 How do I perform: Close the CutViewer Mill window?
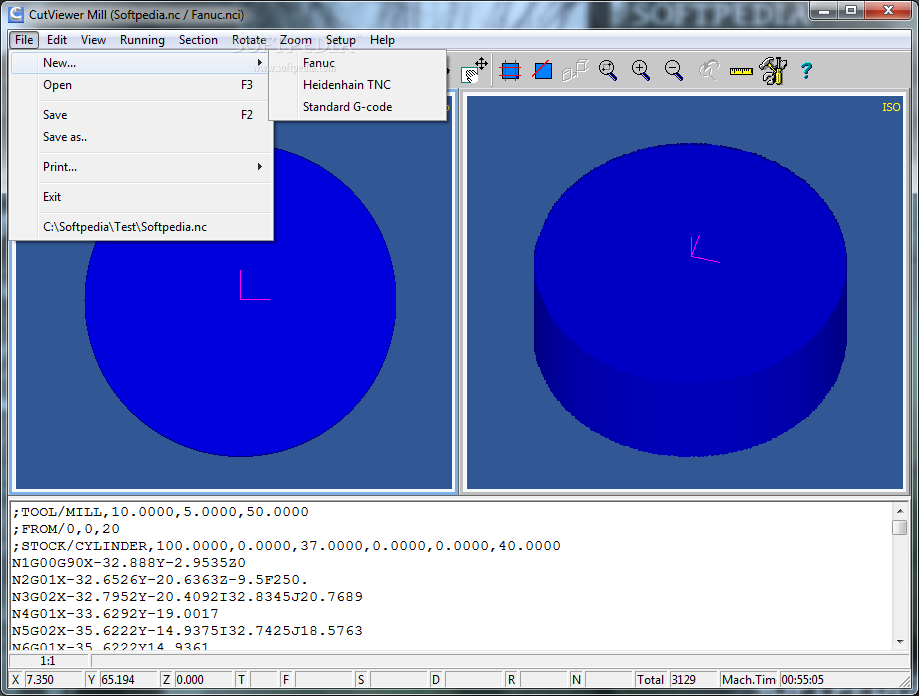[887, 11]
